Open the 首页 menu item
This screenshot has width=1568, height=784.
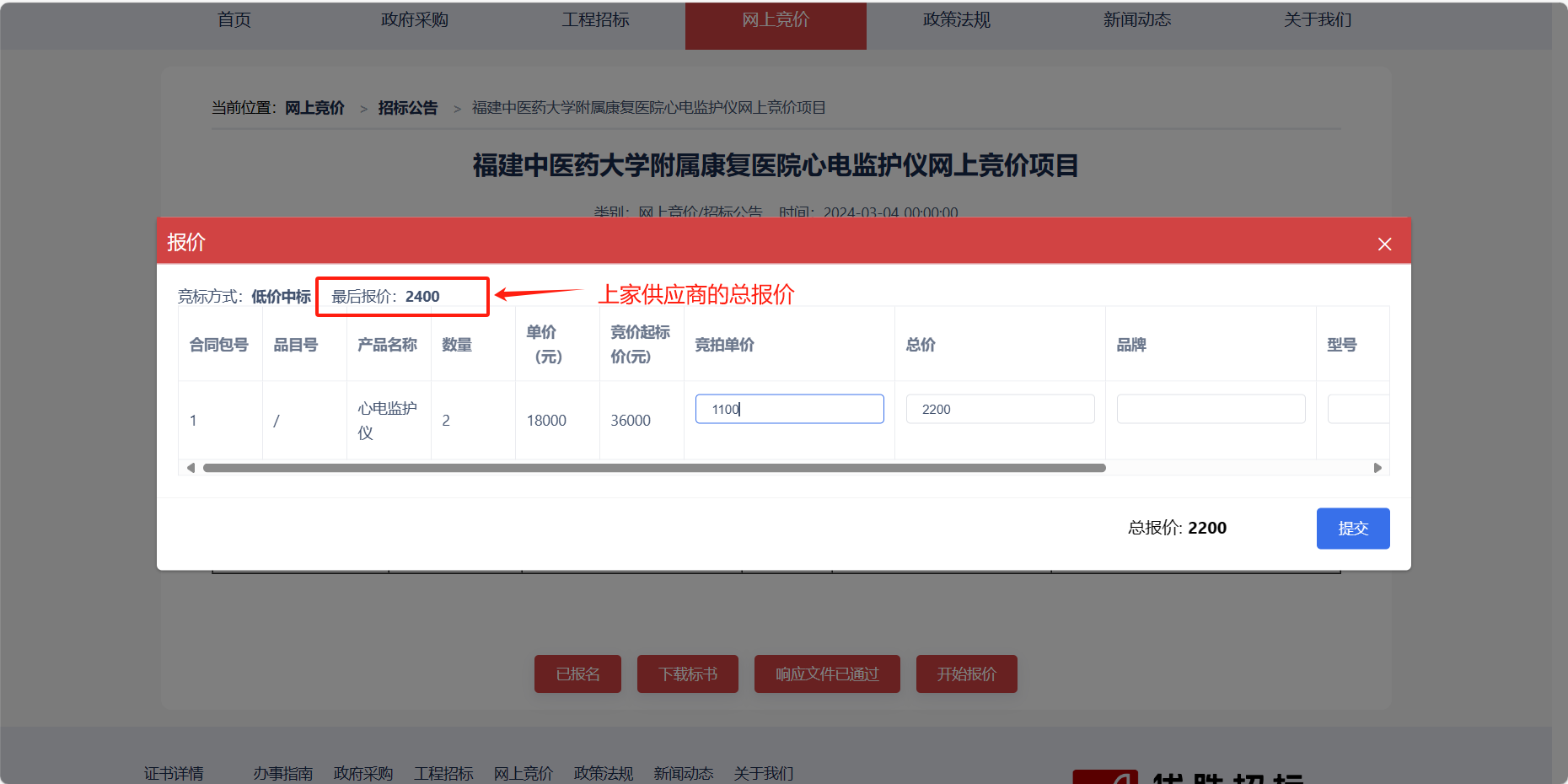pyautogui.click(x=234, y=20)
